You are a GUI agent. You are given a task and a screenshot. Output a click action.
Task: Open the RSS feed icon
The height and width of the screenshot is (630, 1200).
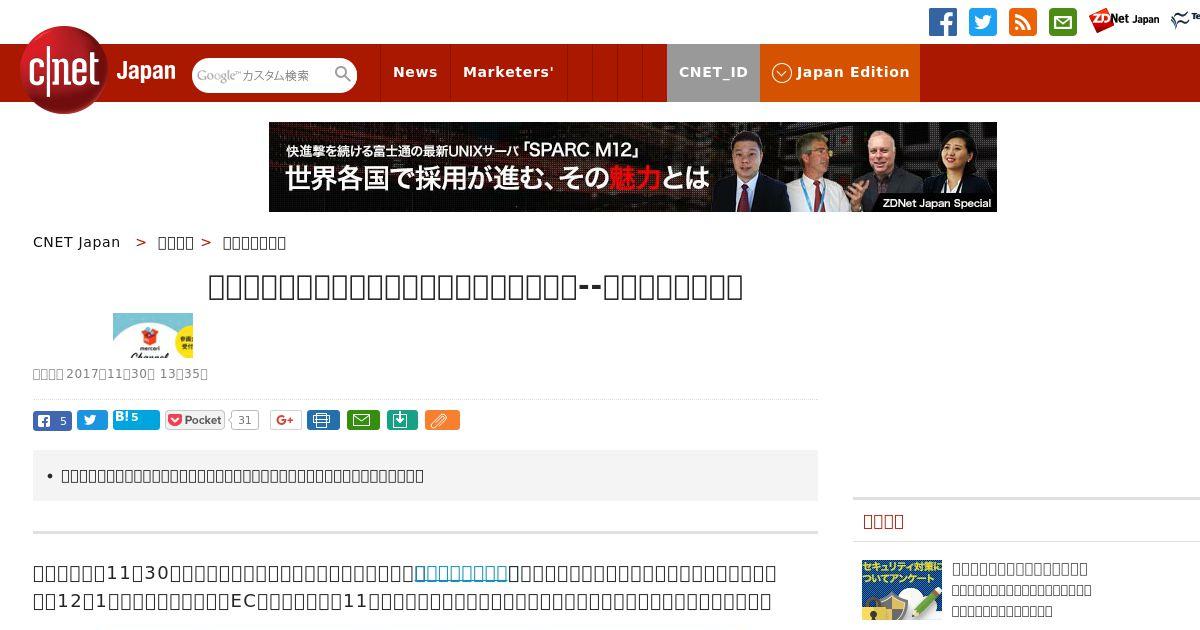[1023, 22]
